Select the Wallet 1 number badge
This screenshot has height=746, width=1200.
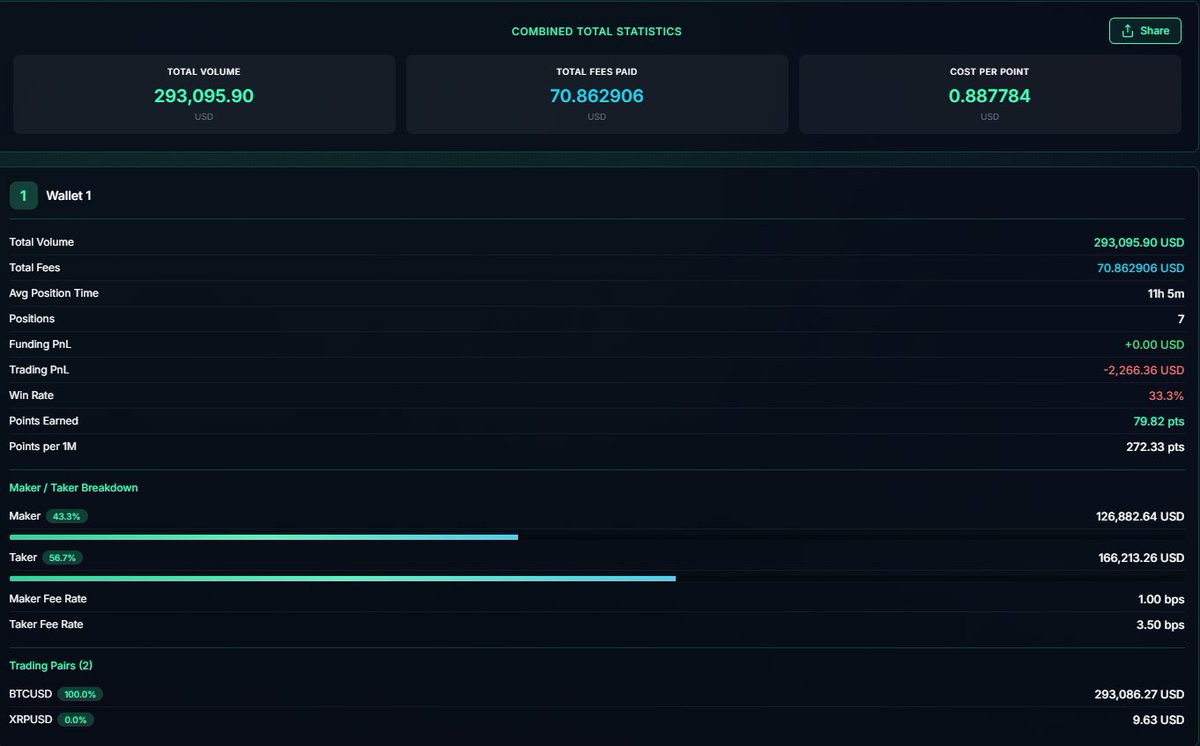point(23,196)
